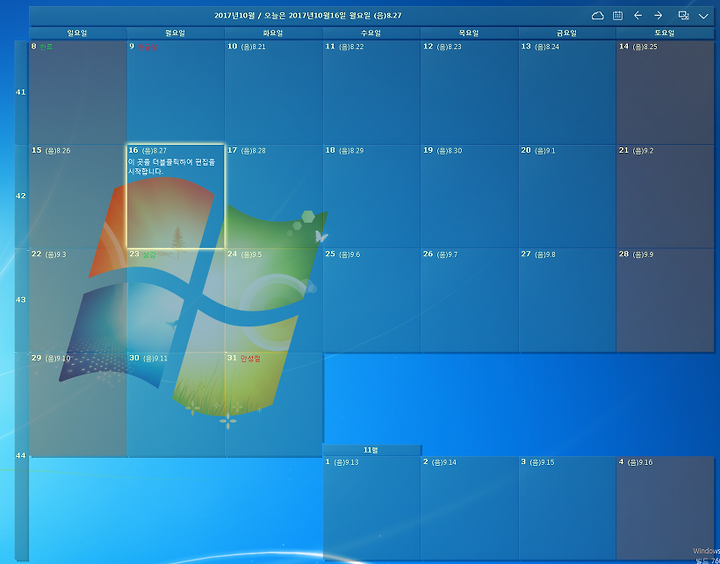Viewport: 720px width, 564px height.
Task: Select October 28 cell labeled (음)9.9
Action: point(665,300)
